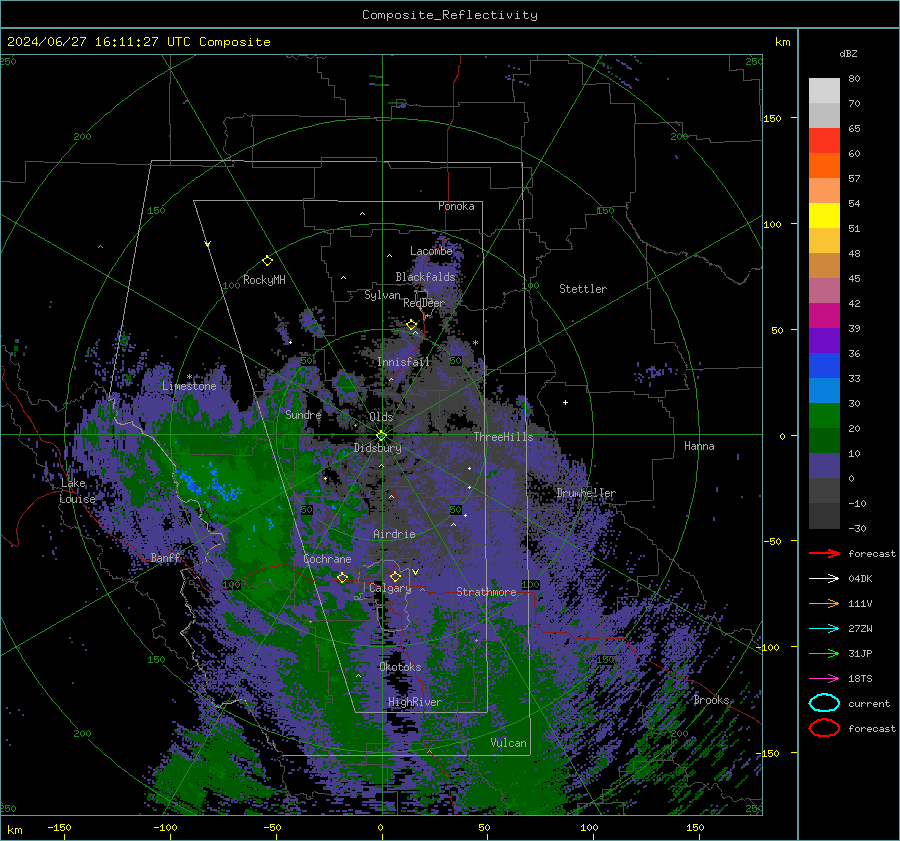The width and height of the screenshot is (900, 841).
Task: Click the cyan 27ZW arrow icon
Action: (824, 629)
